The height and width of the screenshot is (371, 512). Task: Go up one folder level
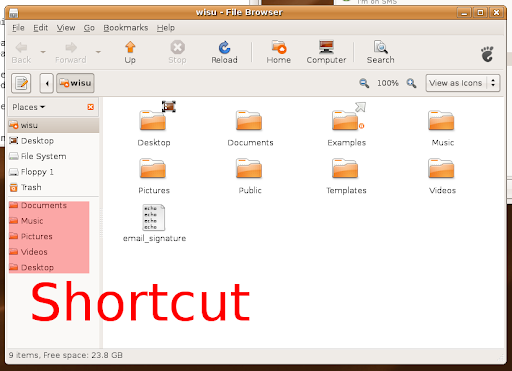[130, 52]
